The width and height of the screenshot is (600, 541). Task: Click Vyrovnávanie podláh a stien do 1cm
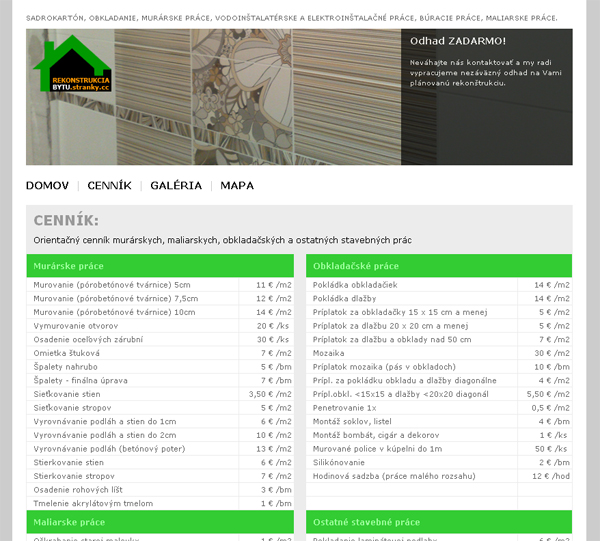point(160,422)
